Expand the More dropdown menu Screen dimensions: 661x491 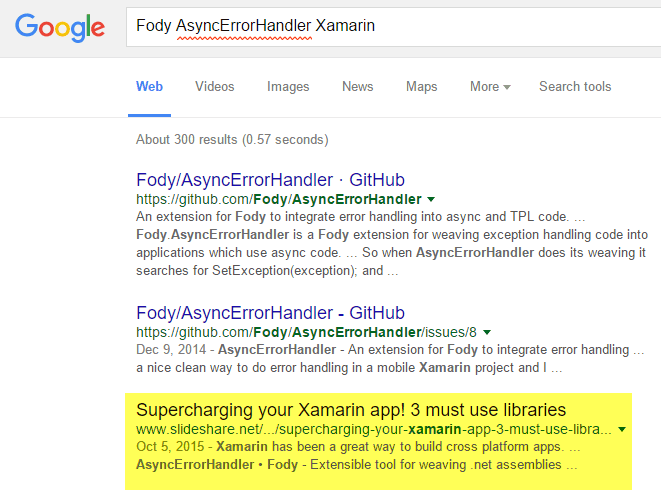pyautogui.click(x=490, y=87)
